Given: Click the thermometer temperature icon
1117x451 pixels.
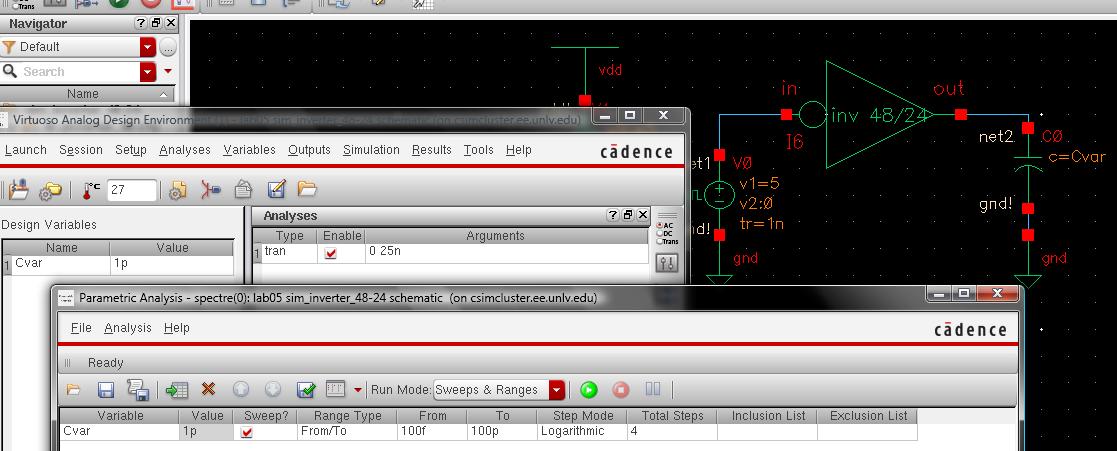Looking at the screenshot, I should (91, 190).
